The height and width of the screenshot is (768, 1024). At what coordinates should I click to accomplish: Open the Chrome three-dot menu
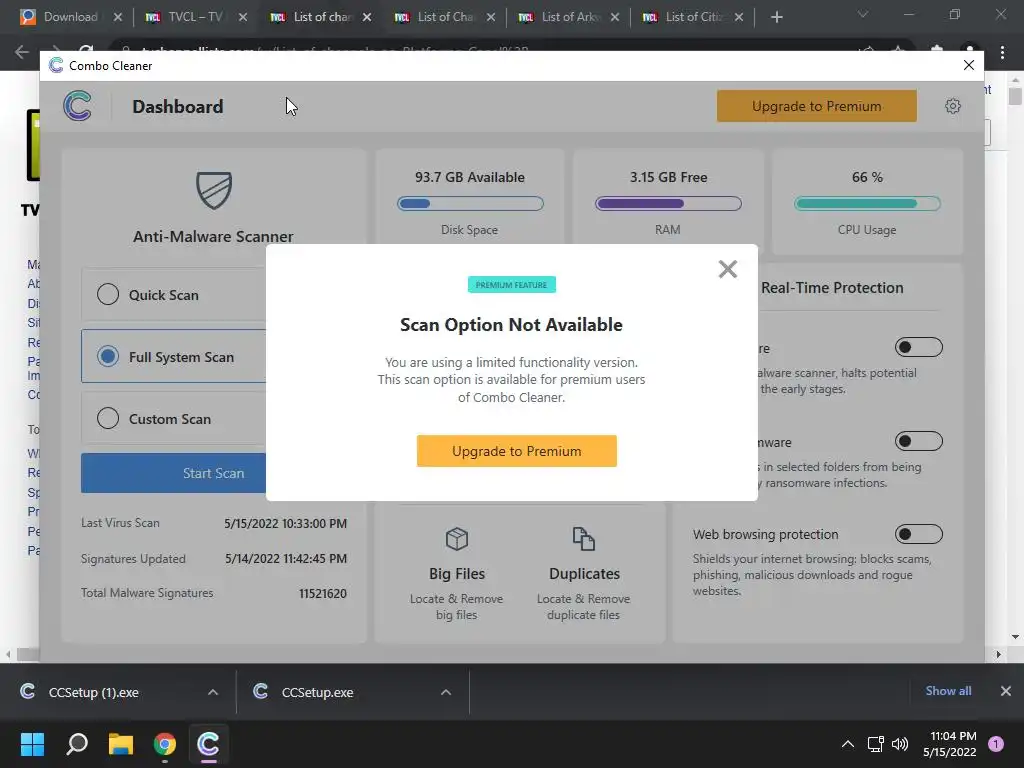tap(1002, 52)
